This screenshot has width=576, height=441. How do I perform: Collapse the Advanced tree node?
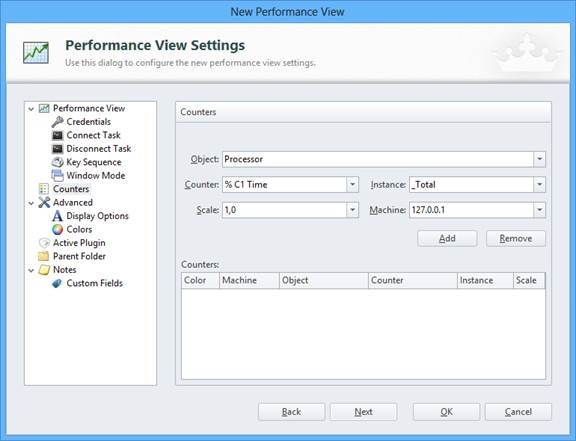pos(31,203)
